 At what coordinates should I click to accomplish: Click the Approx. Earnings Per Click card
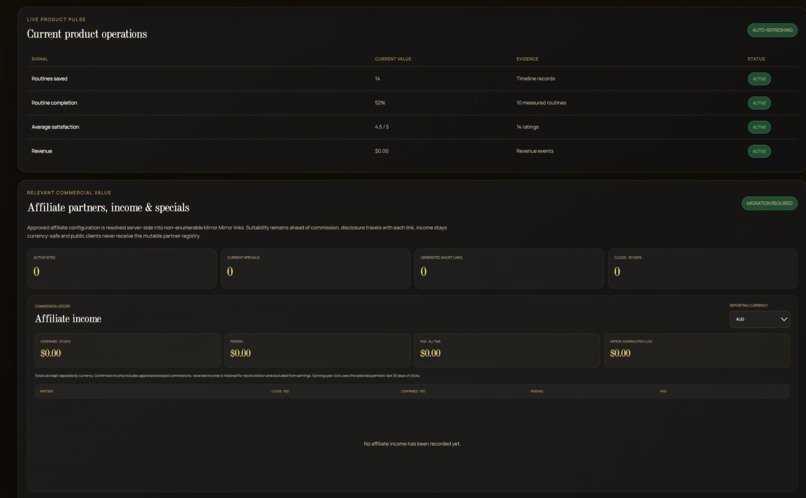pyautogui.click(x=697, y=351)
